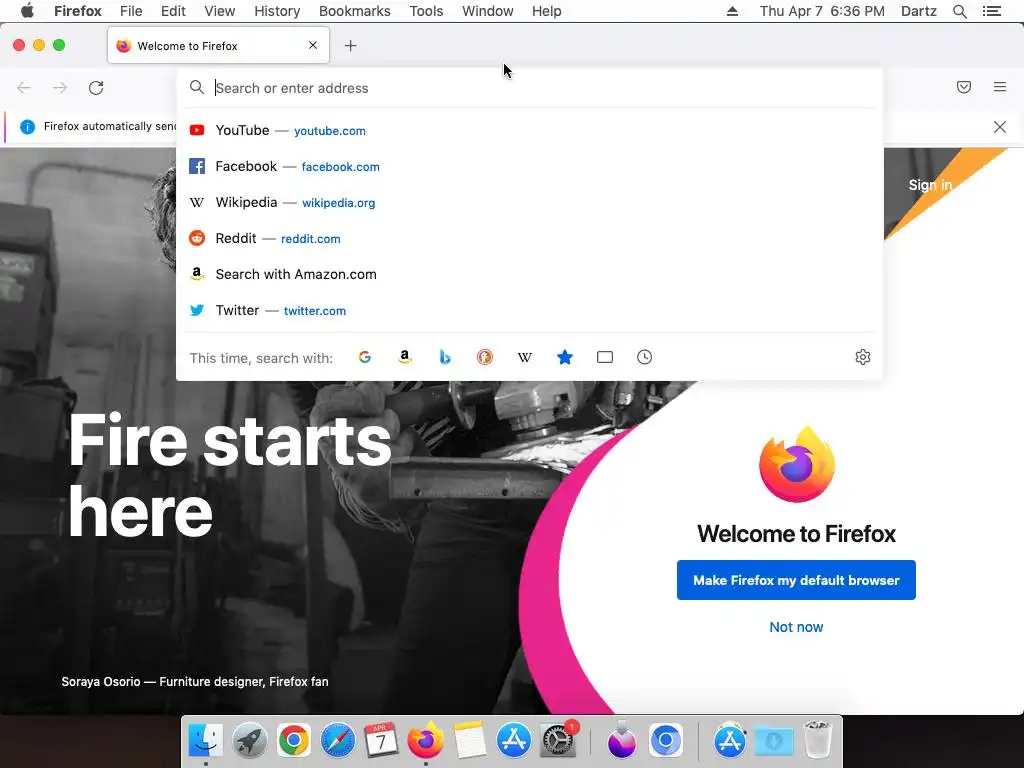Click the Dartz user name in menu bar
This screenshot has width=1024, height=768.
click(x=919, y=11)
